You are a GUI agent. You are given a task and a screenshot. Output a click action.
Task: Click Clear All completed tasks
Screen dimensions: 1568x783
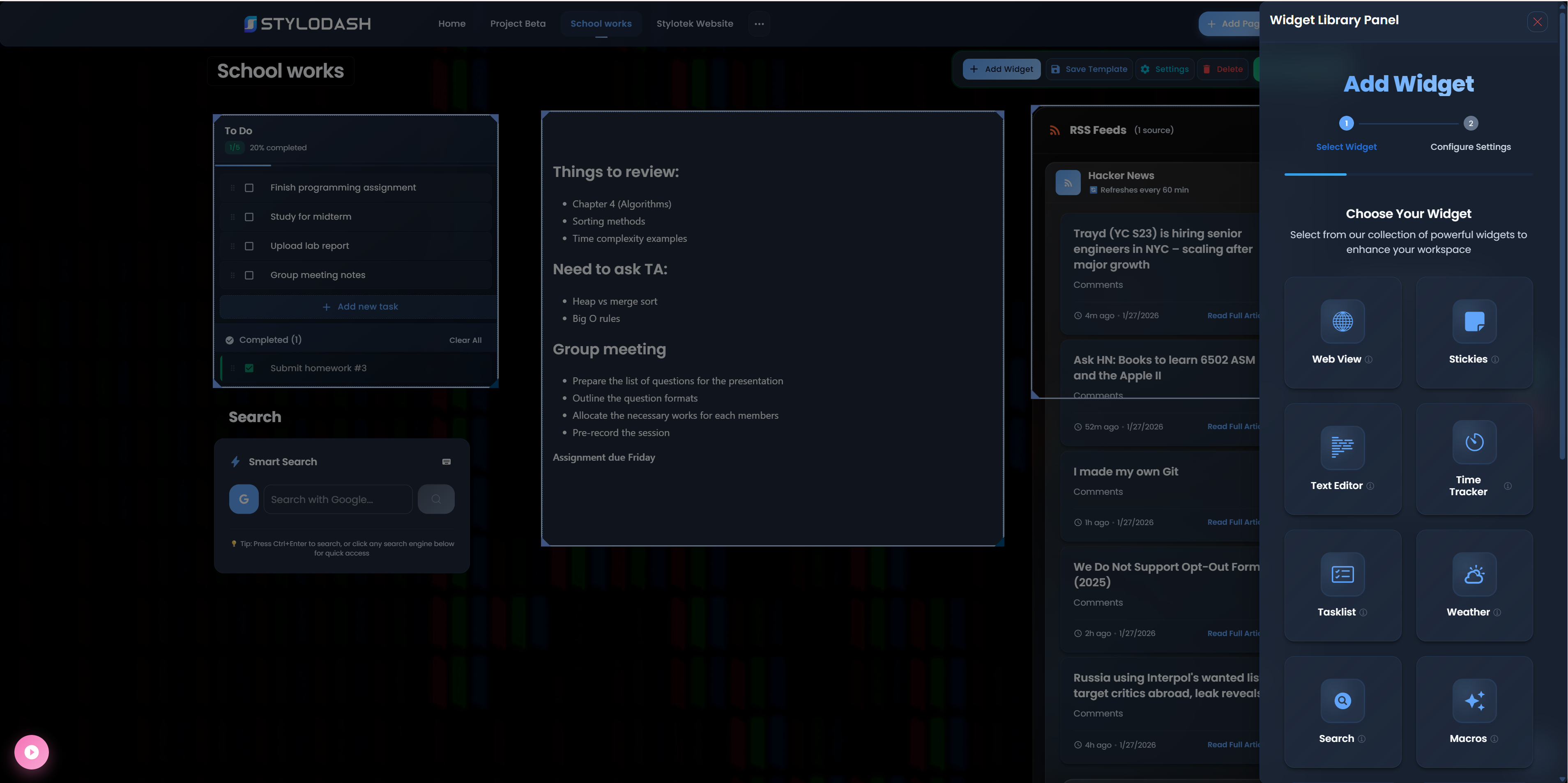465,340
